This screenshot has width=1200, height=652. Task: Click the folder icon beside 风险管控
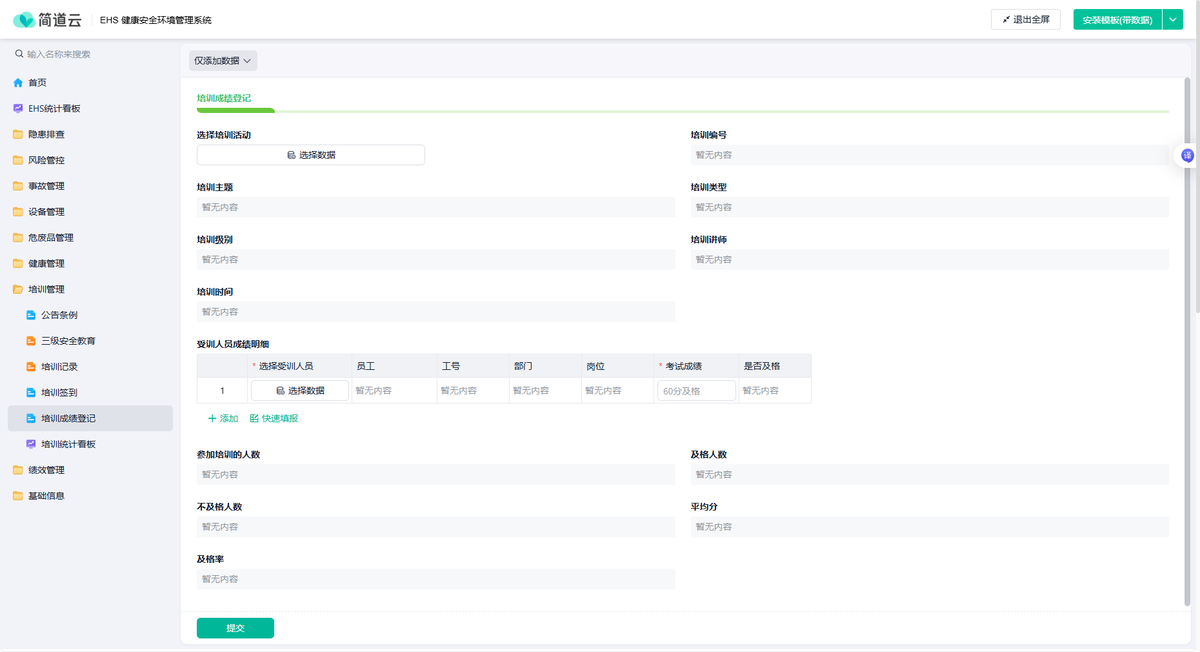(x=18, y=160)
